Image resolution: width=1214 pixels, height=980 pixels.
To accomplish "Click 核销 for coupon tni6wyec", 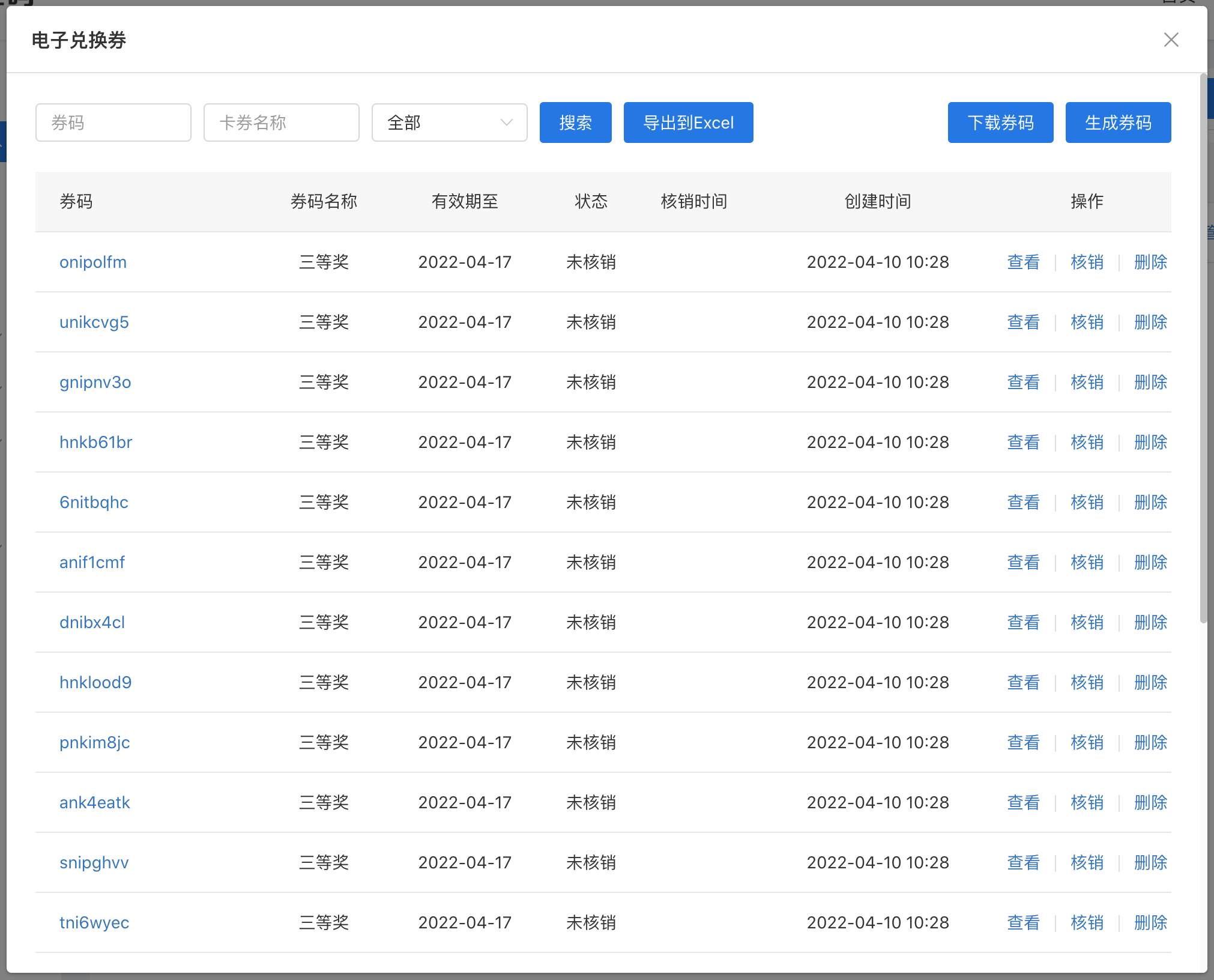I will tap(1087, 923).
